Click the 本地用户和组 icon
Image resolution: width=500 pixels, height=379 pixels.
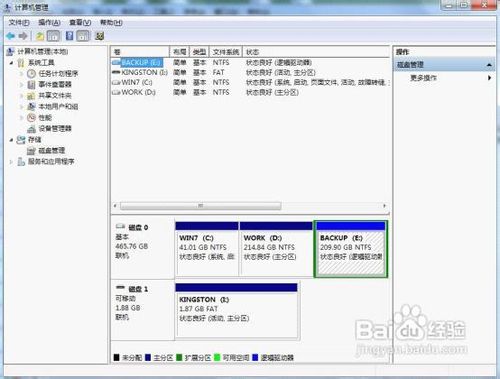pos(31,107)
